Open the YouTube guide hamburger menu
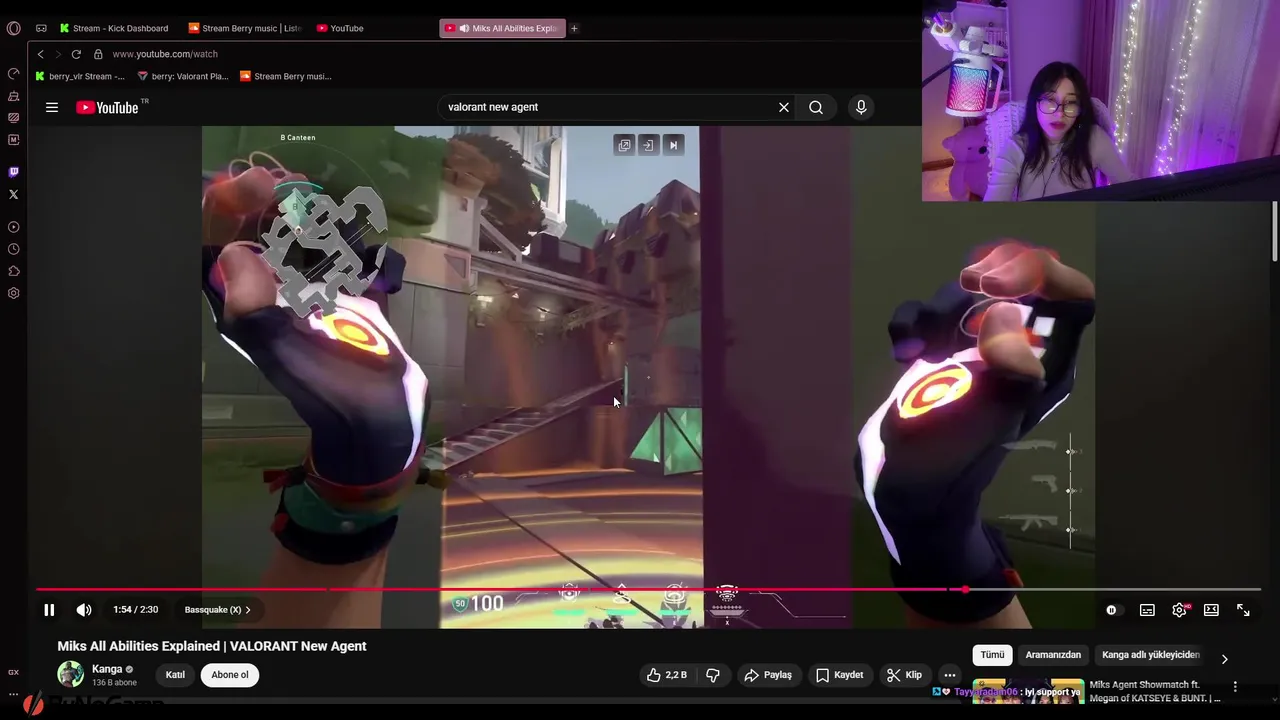 pyautogui.click(x=52, y=107)
